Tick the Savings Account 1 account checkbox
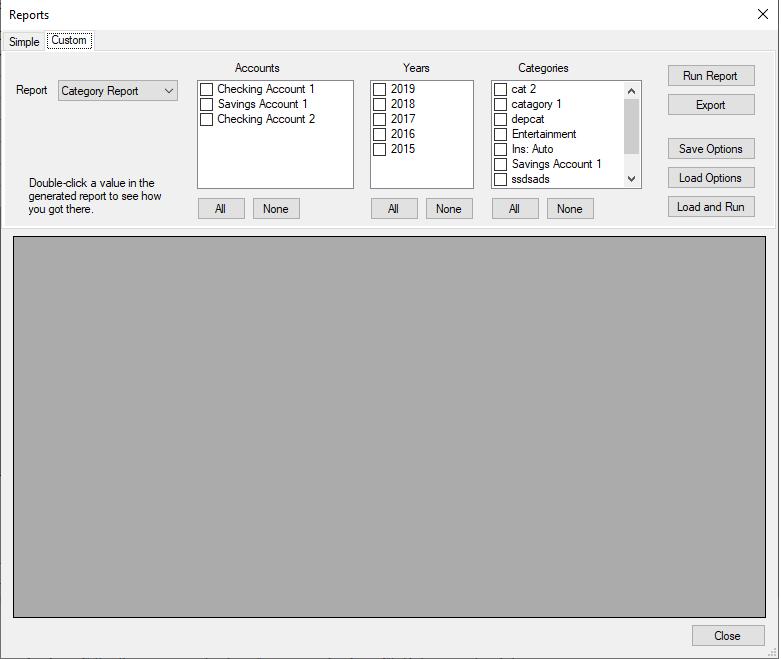The width and height of the screenshot is (781, 659). pyautogui.click(x=207, y=105)
